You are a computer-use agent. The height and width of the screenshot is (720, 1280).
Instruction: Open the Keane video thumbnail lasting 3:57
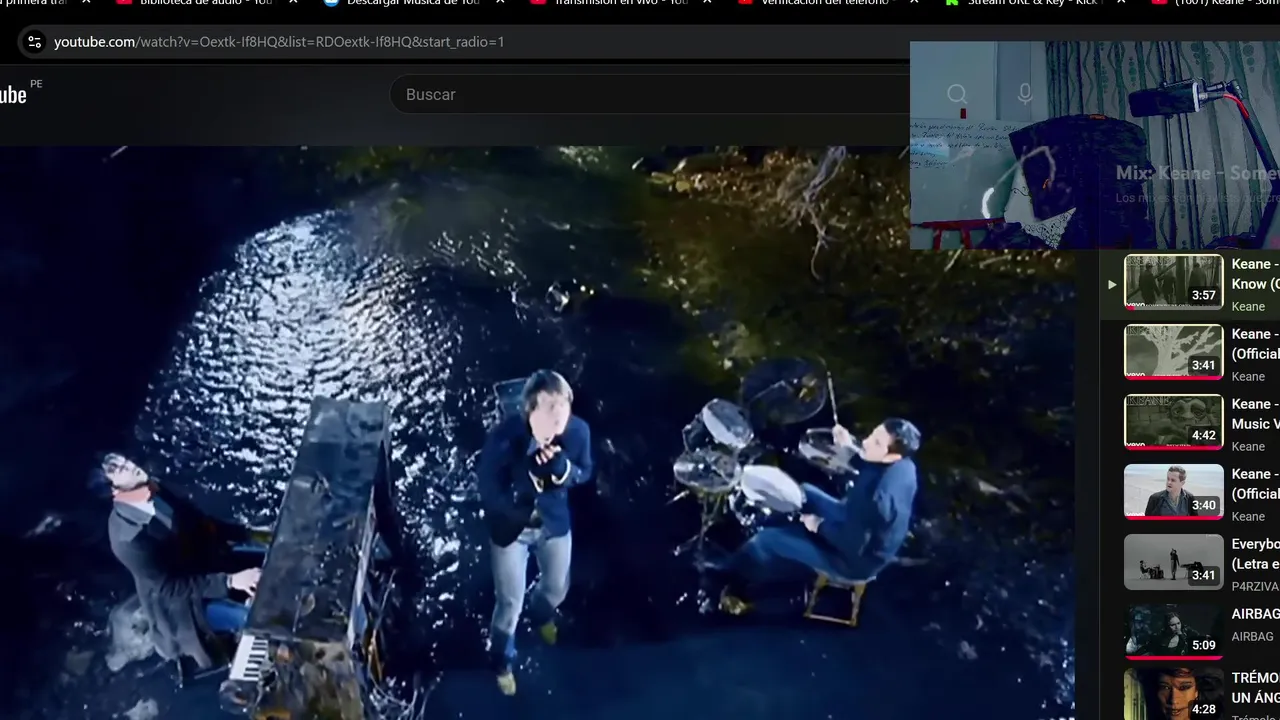tap(1174, 282)
